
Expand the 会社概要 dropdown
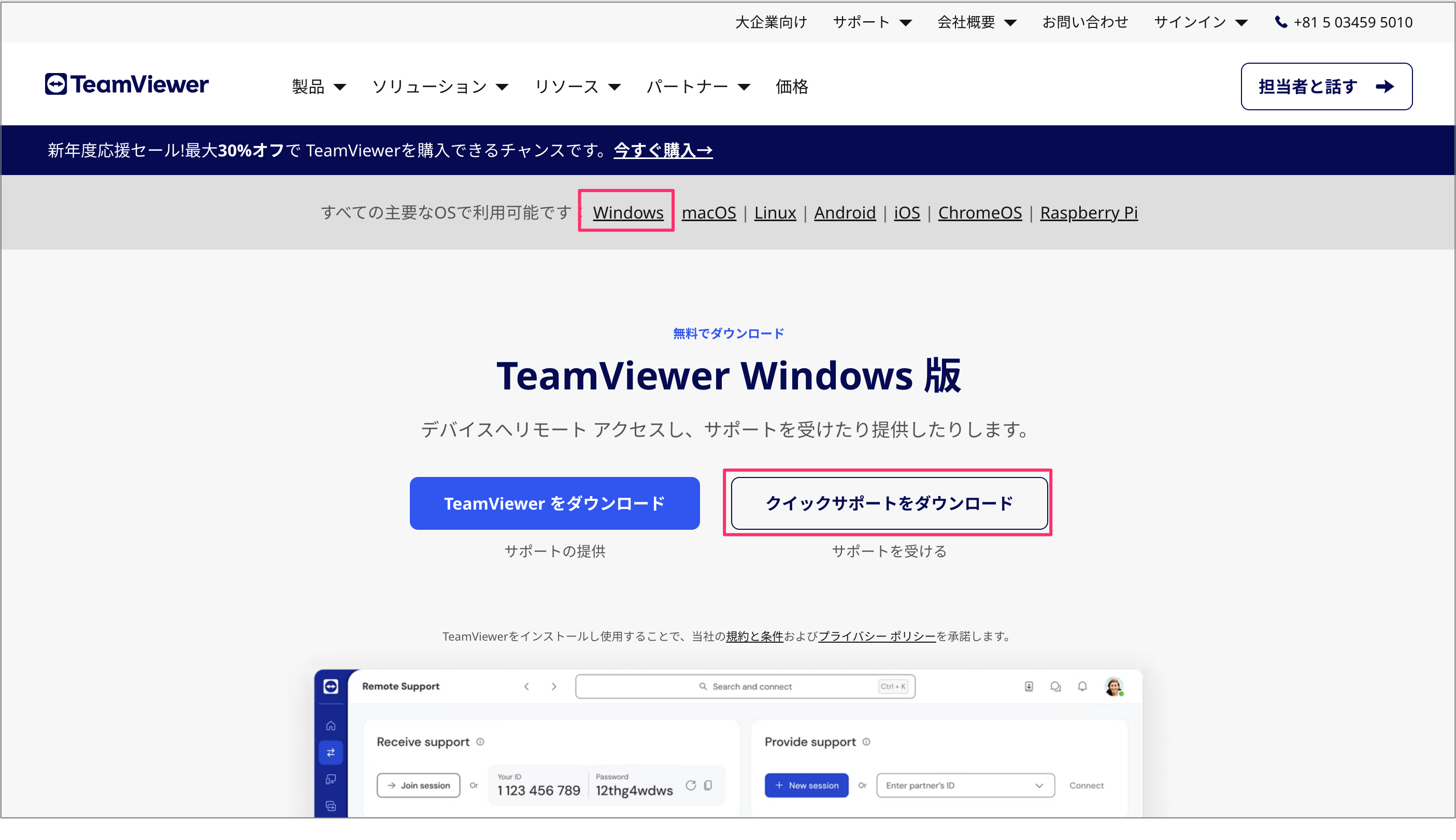point(976,22)
